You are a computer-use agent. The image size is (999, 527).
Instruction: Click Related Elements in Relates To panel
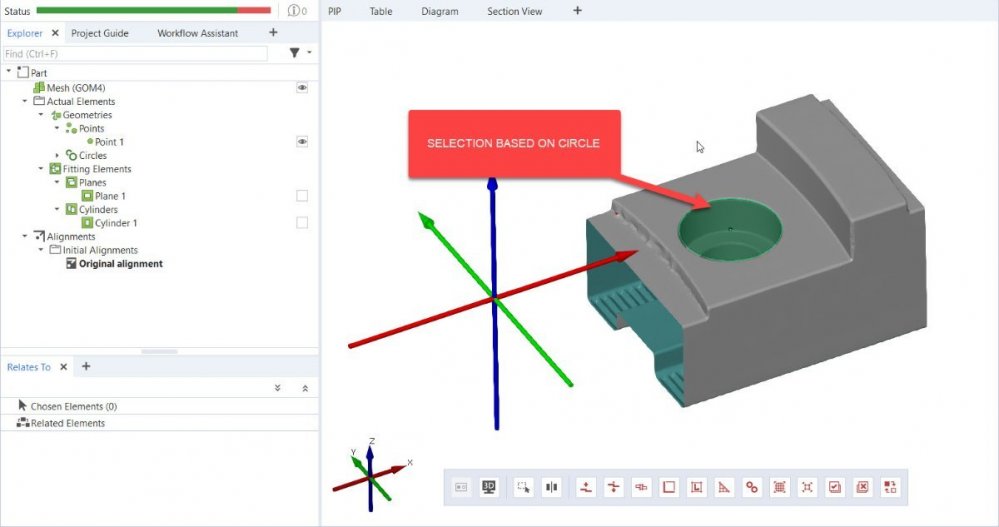(x=69, y=423)
